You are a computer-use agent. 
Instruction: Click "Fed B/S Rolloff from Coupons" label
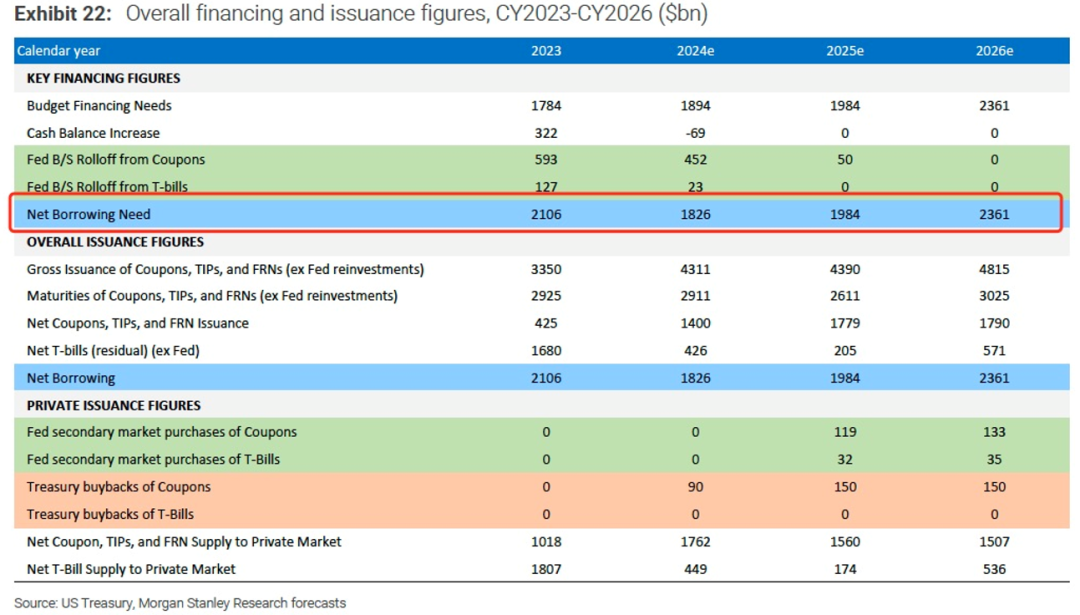(116, 160)
